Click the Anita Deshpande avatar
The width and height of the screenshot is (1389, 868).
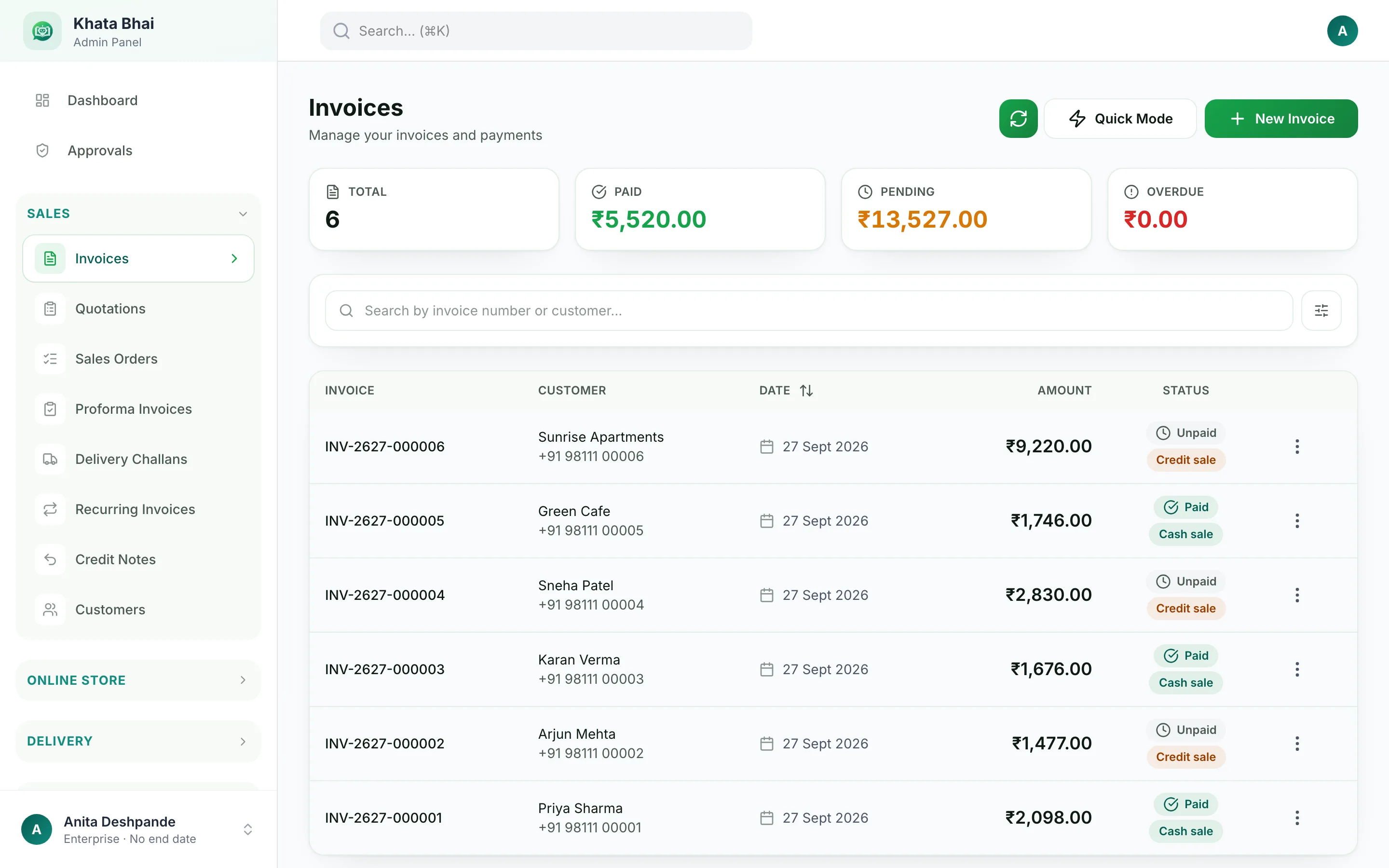pyautogui.click(x=37, y=829)
